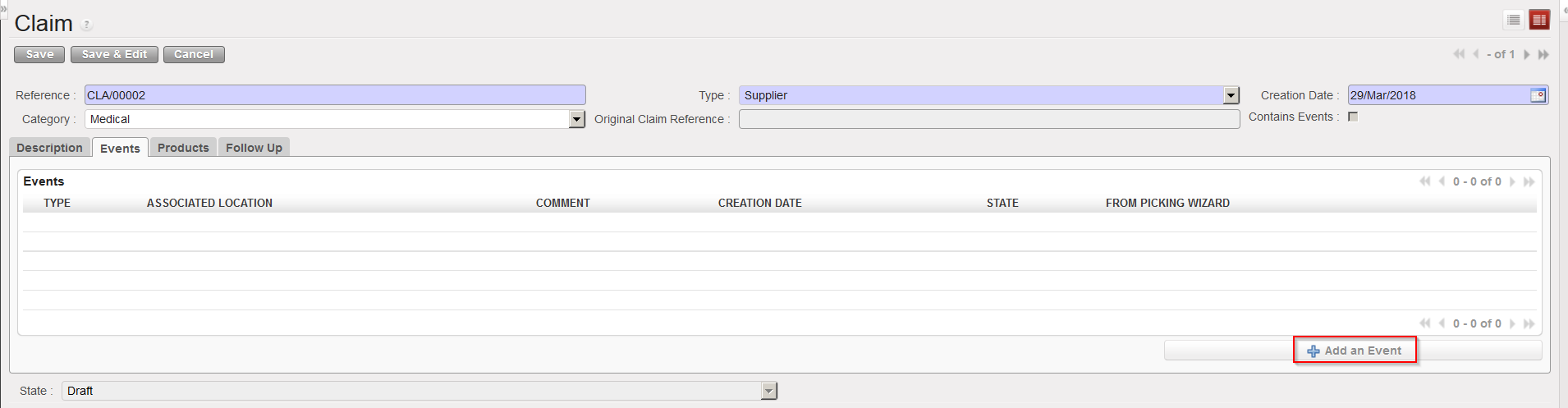The width and height of the screenshot is (1568, 408).
Task: Switch to list view icon
Action: [x=1514, y=20]
